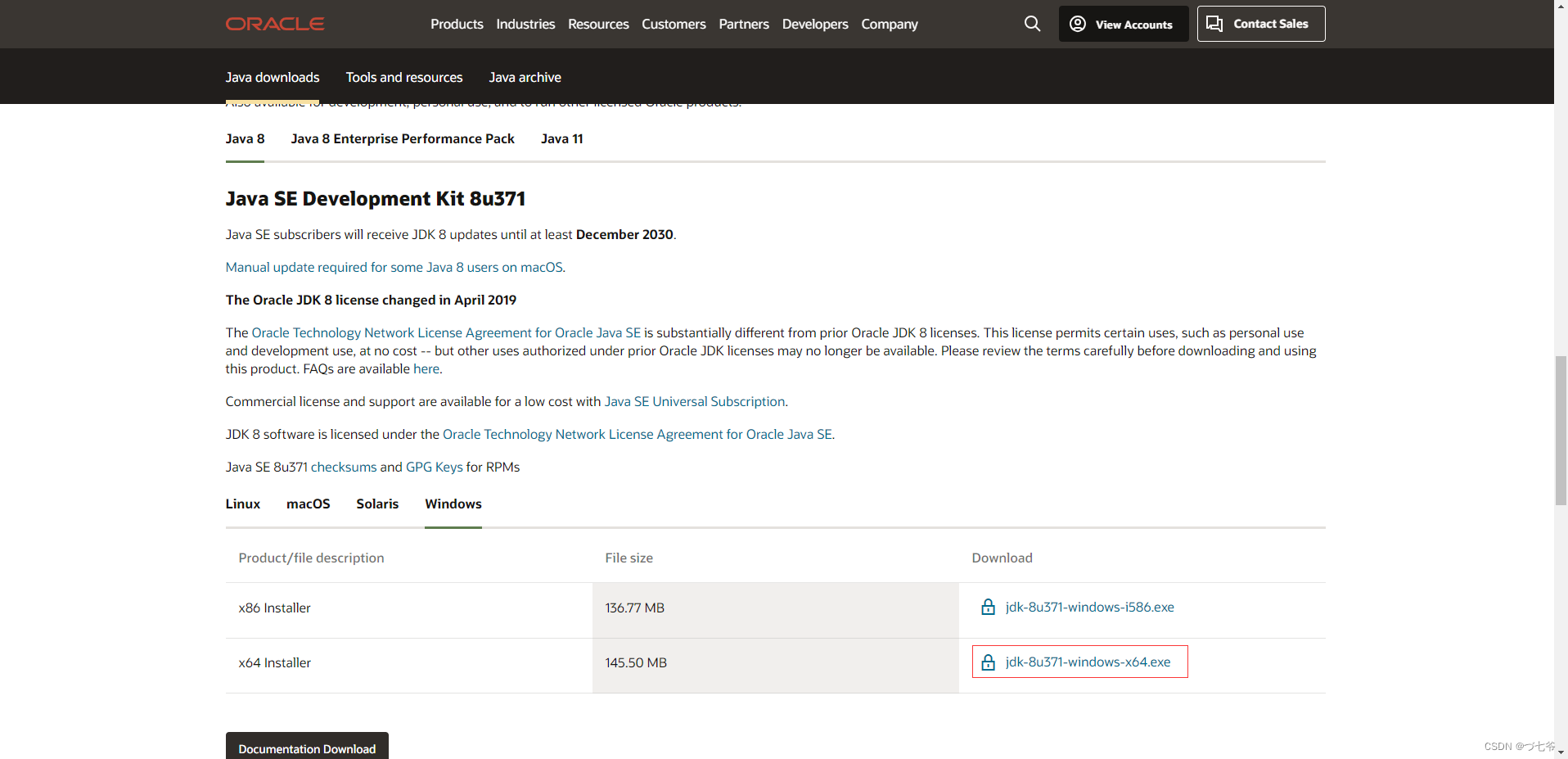The image size is (1568, 759).
Task: Select the macOS tab
Action: [309, 504]
